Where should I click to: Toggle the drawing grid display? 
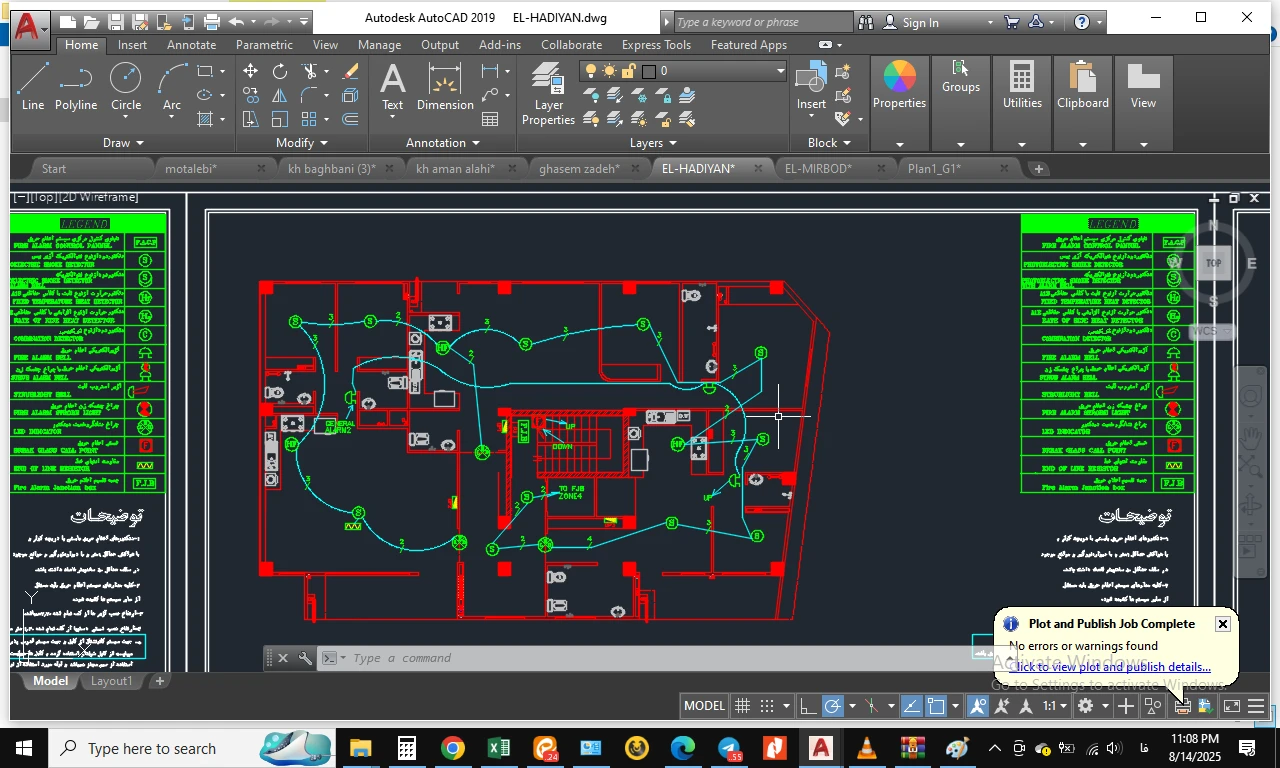(x=742, y=706)
